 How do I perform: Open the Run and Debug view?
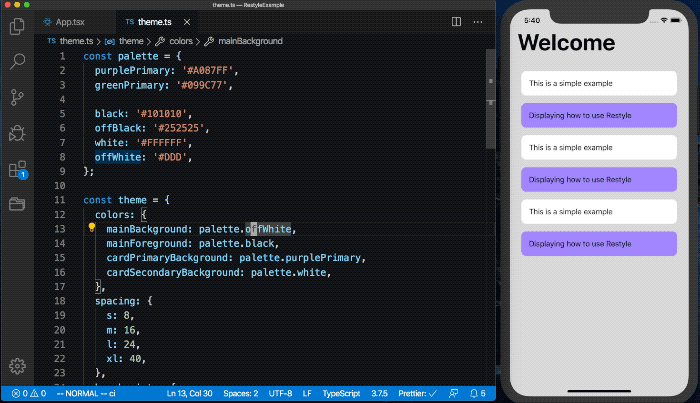[x=17, y=133]
